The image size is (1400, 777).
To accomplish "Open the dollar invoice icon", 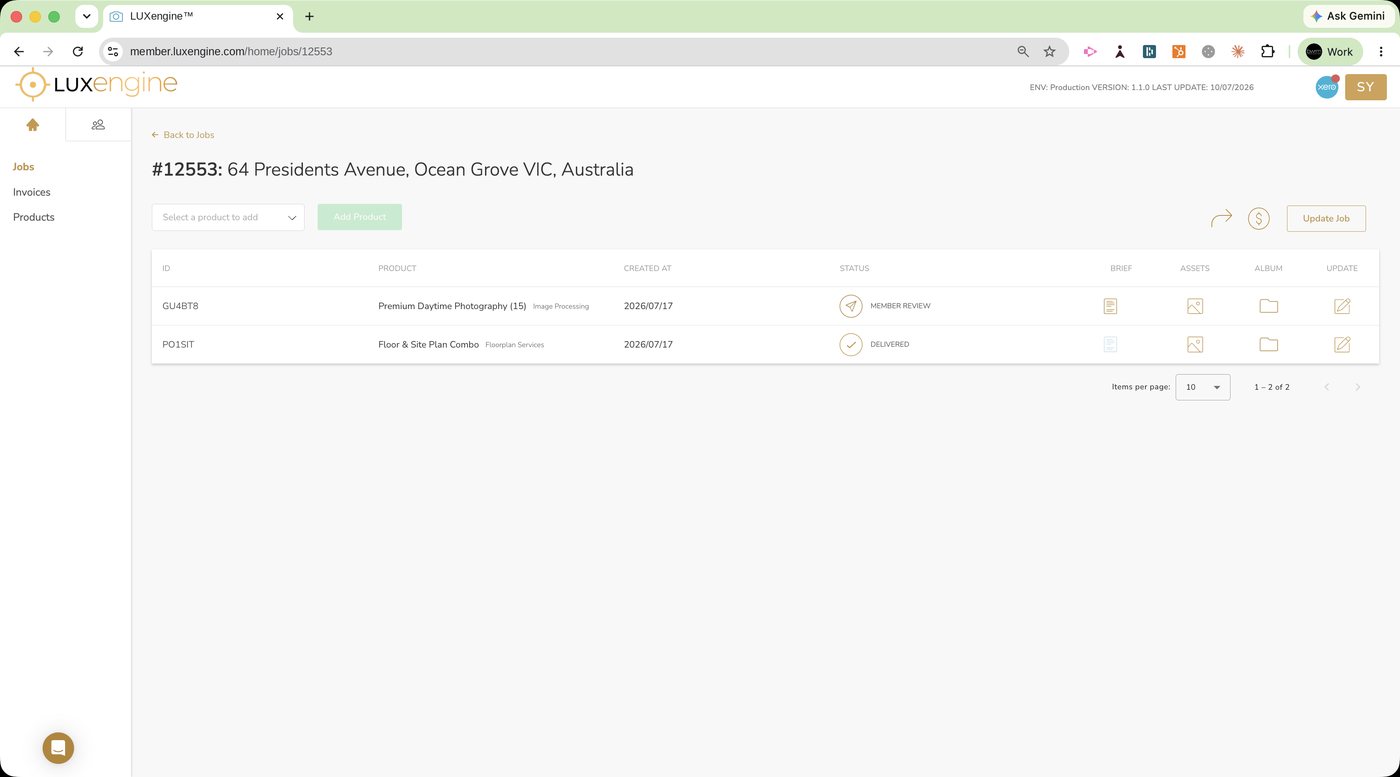I will click(x=1259, y=218).
